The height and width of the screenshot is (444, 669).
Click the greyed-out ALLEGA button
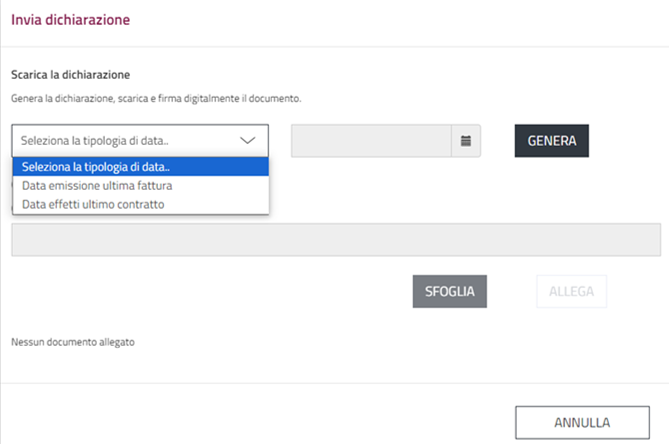pyautogui.click(x=571, y=292)
